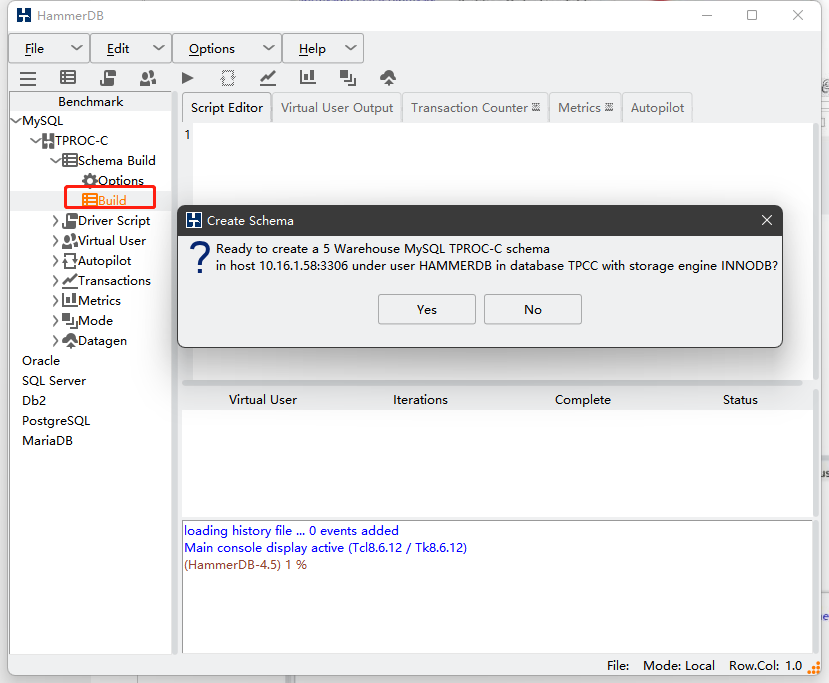This screenshot has height=683, width=829.
Task: Switch to the Virtual User Output tab
Action: pyautogui.click(x=337, y=108)
